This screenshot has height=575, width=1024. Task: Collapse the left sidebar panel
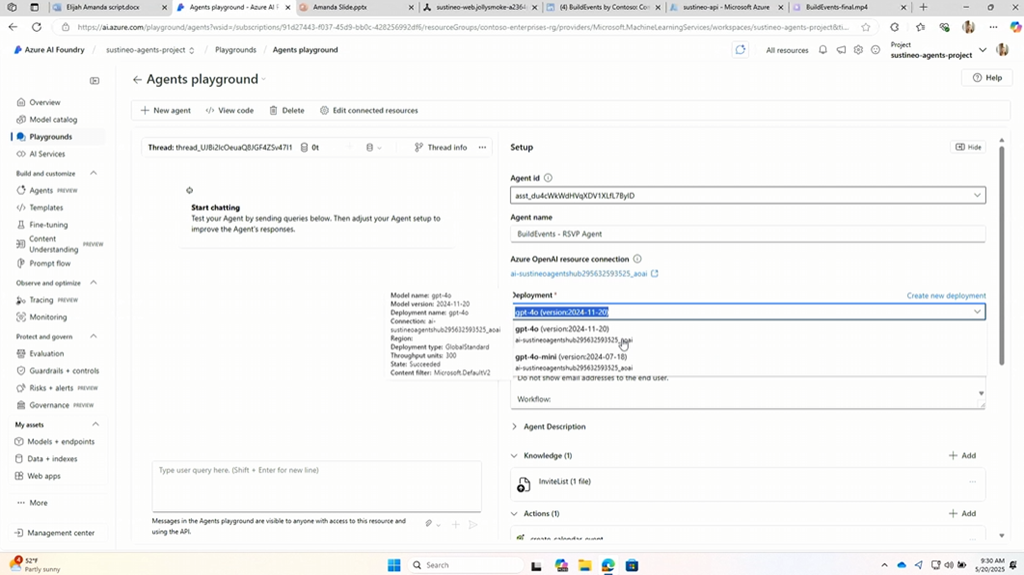coord(95,80)
